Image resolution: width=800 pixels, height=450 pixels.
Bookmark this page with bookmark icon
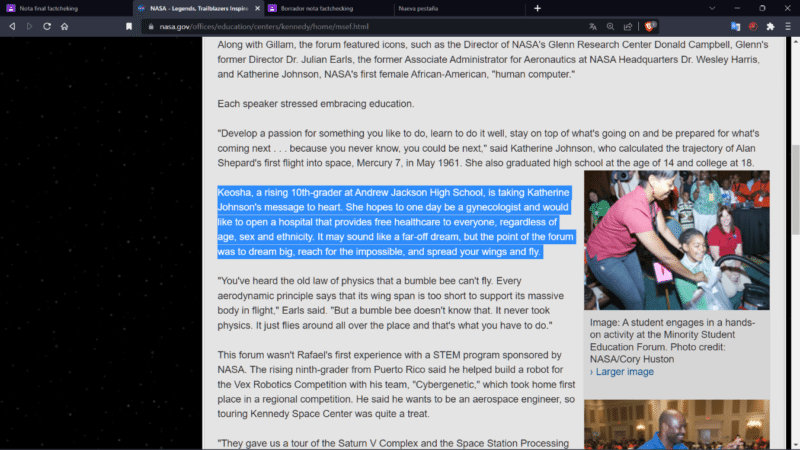click(x=129, y=26)
